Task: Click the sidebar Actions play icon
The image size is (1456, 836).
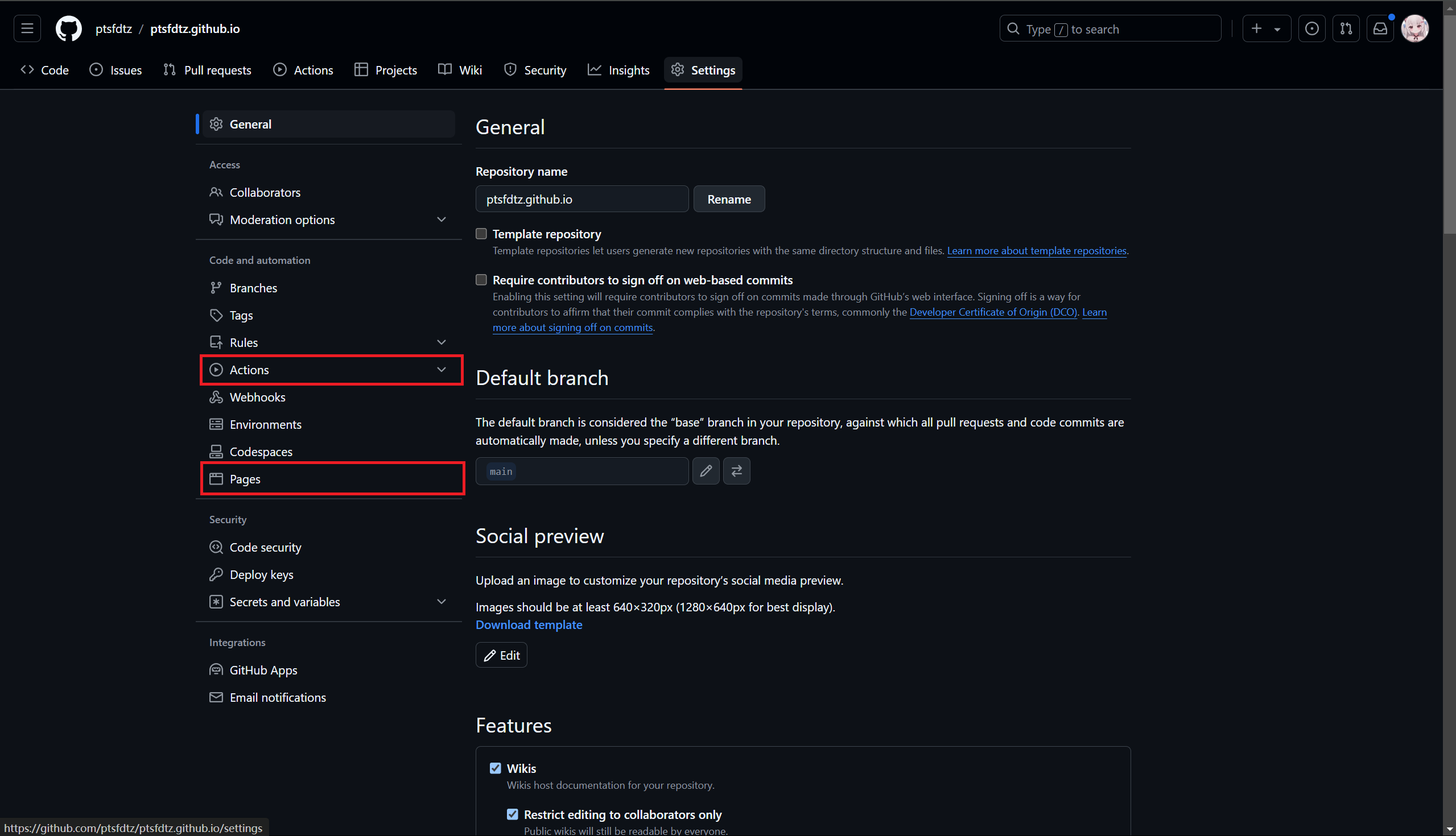Action: coord(216,370)
